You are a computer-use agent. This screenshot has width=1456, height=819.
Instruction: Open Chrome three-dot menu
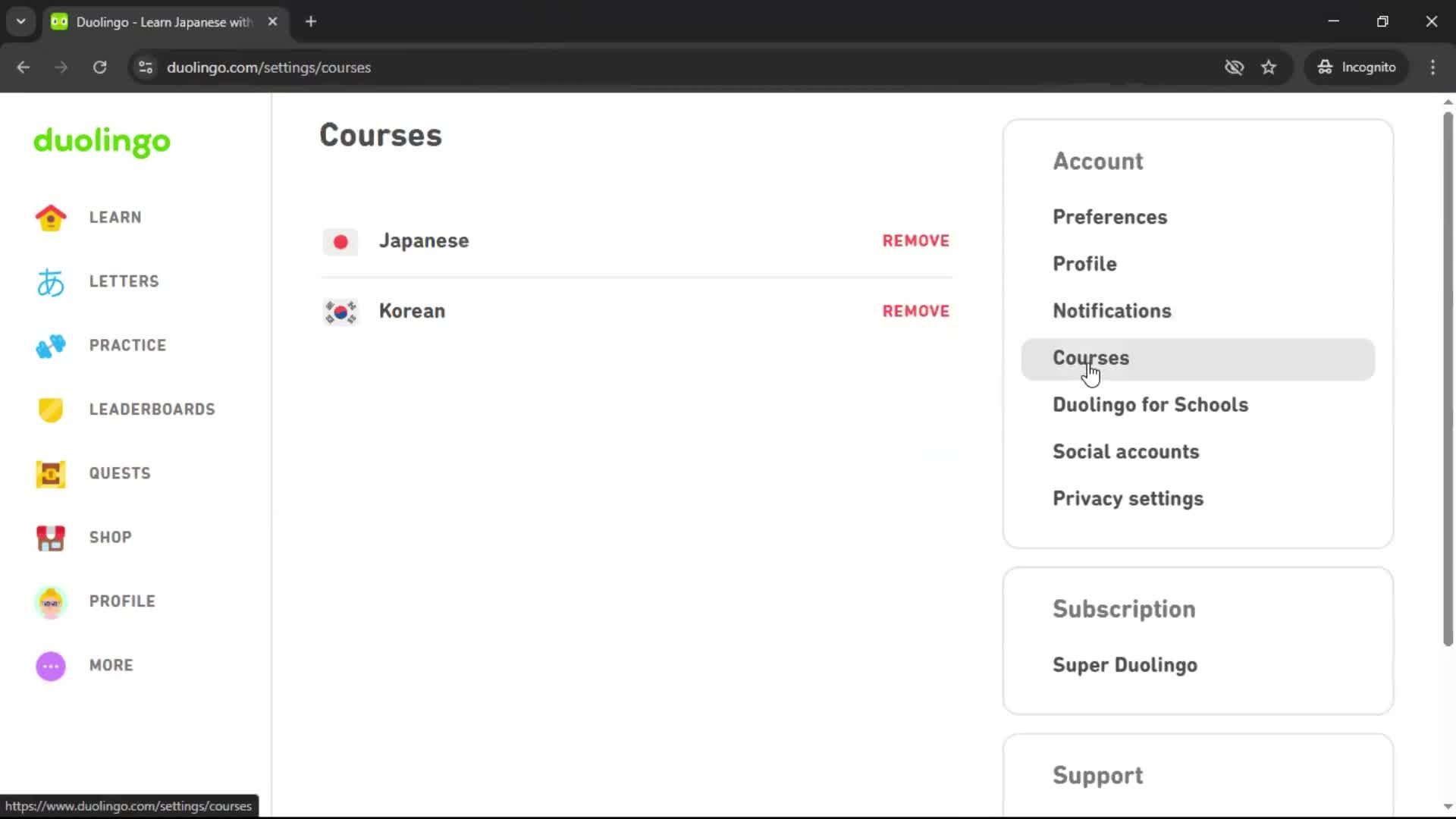(1432, 67)
